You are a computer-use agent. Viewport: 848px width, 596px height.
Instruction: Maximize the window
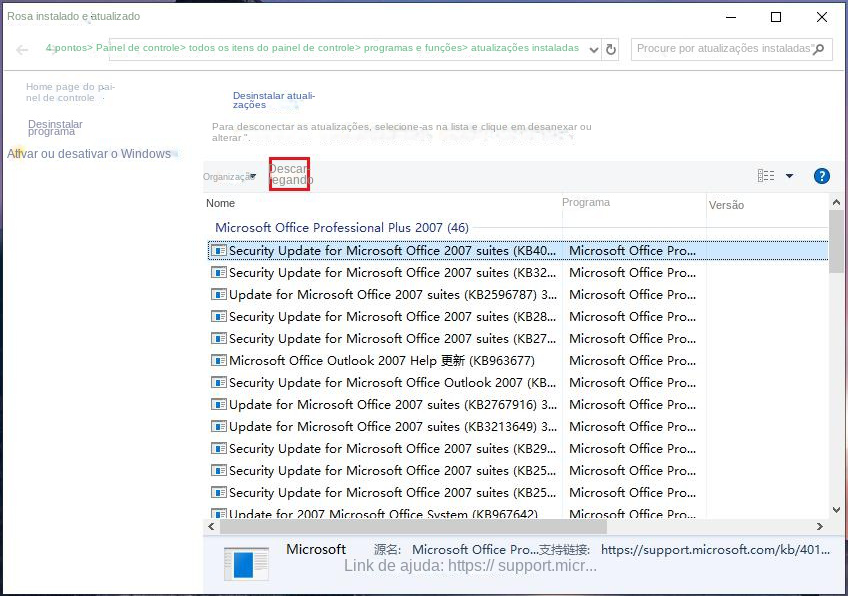[776, 17]
